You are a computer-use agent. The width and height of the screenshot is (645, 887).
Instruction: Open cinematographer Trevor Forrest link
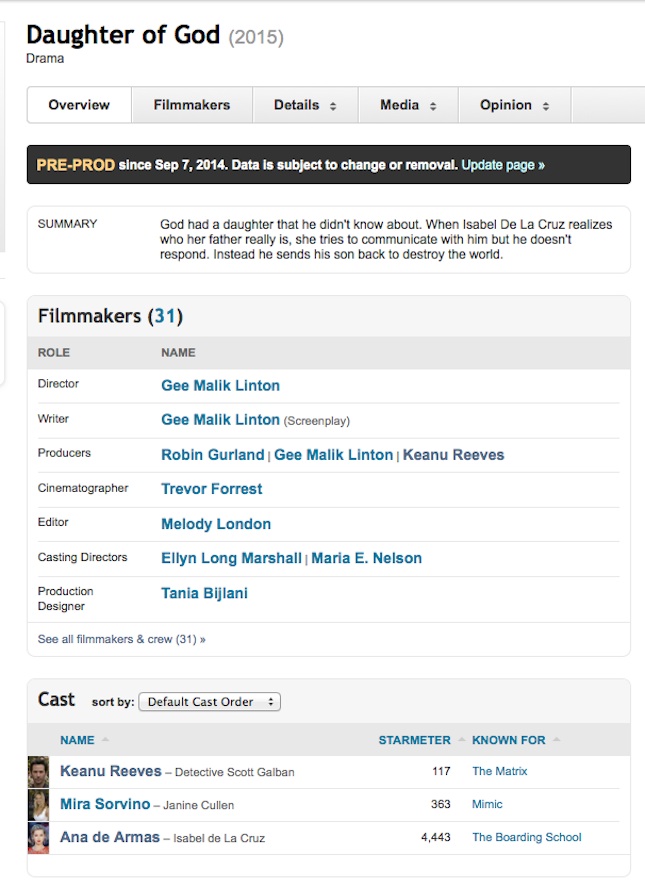pos(211,489)
